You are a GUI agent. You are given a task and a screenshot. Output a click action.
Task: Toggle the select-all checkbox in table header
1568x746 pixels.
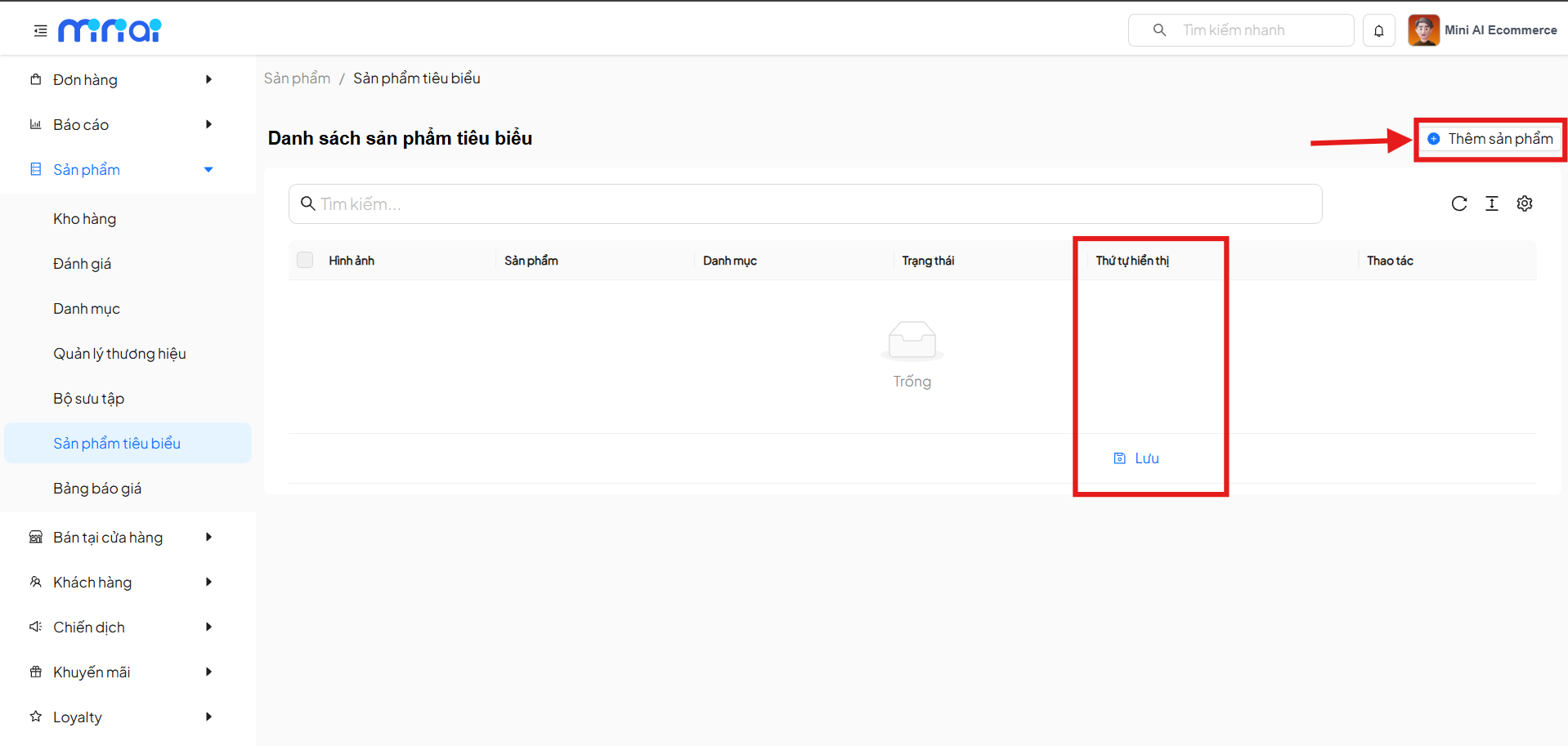(x=305, y=261)
